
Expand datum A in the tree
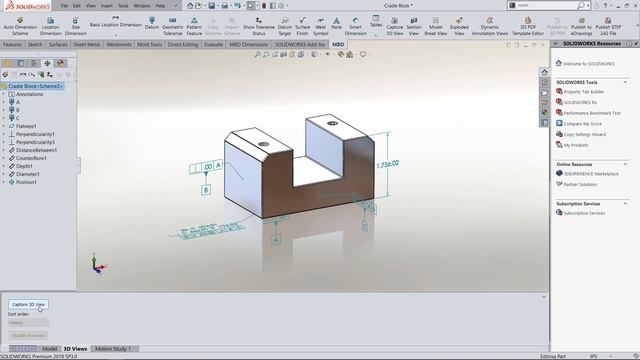tap(4, 102)
